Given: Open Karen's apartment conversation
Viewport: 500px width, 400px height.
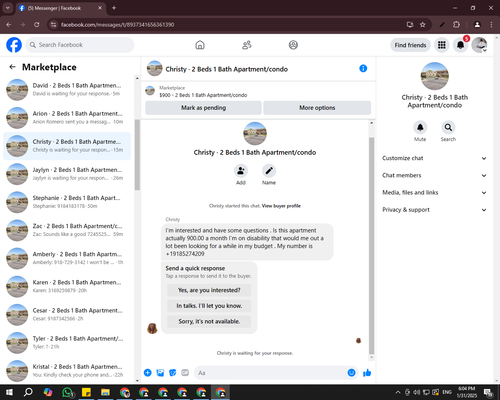Looking at the screenshot, I should (x=67, y=286).
